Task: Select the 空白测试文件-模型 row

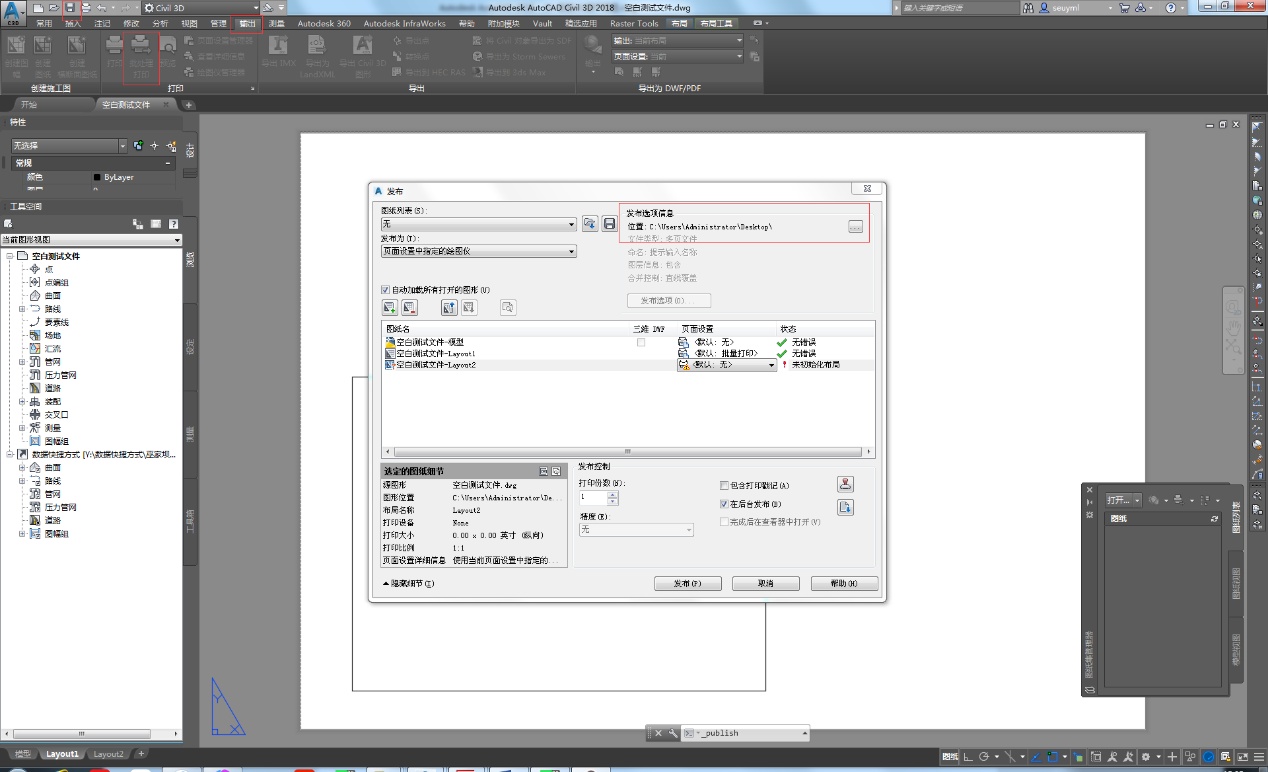Action: tap(628, 342)
